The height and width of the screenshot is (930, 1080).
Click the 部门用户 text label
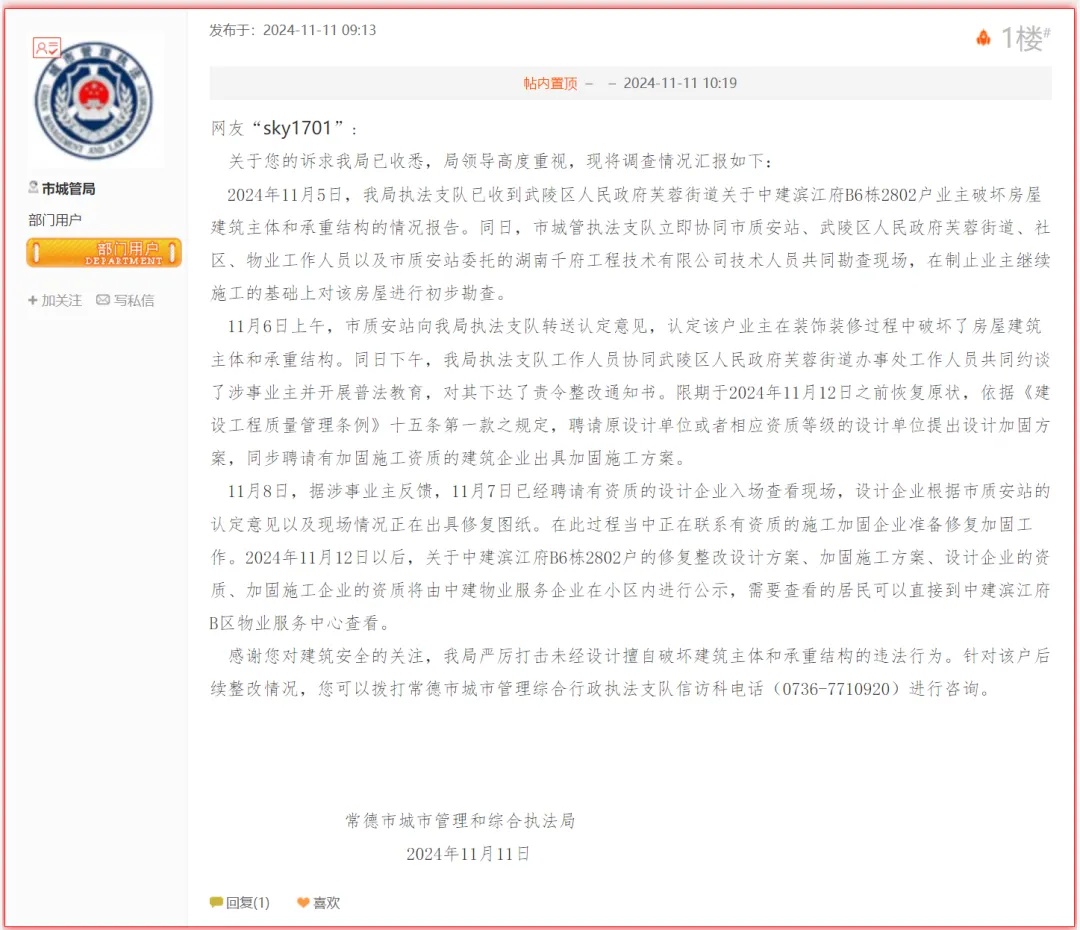55,220
